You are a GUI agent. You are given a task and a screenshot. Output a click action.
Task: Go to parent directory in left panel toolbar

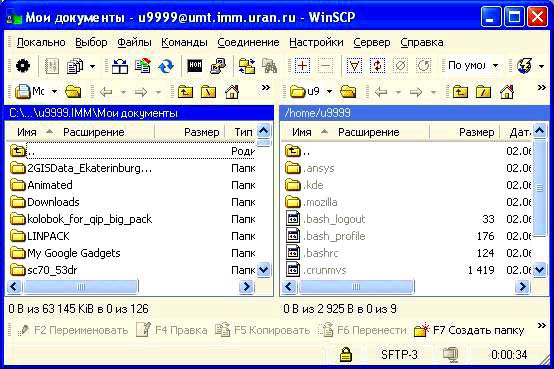[185, 92]
